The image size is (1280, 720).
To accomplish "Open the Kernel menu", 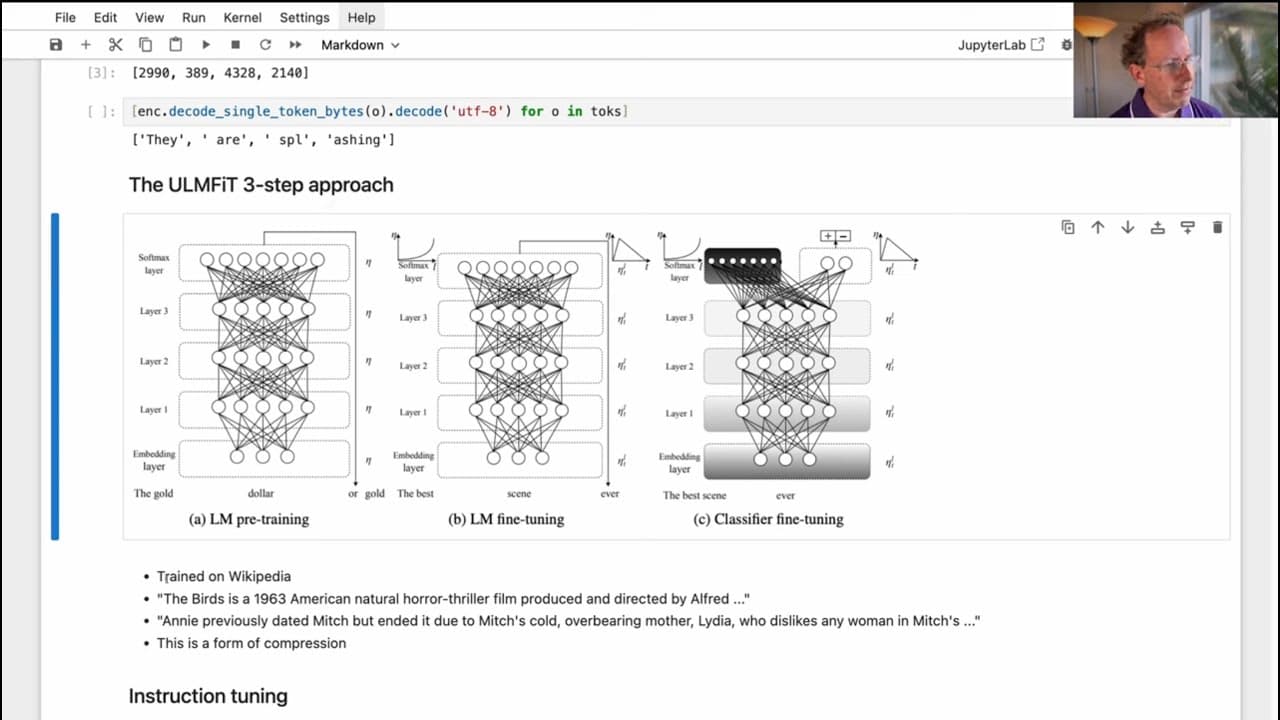I will pos(242,17).
